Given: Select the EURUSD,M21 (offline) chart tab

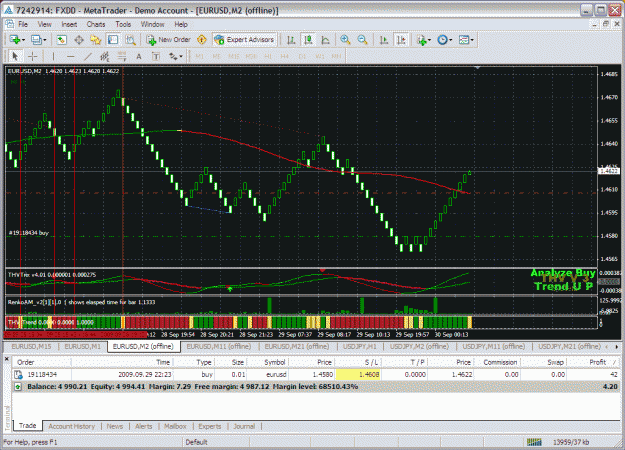Looking at the screenshot, I should (297, 347).
